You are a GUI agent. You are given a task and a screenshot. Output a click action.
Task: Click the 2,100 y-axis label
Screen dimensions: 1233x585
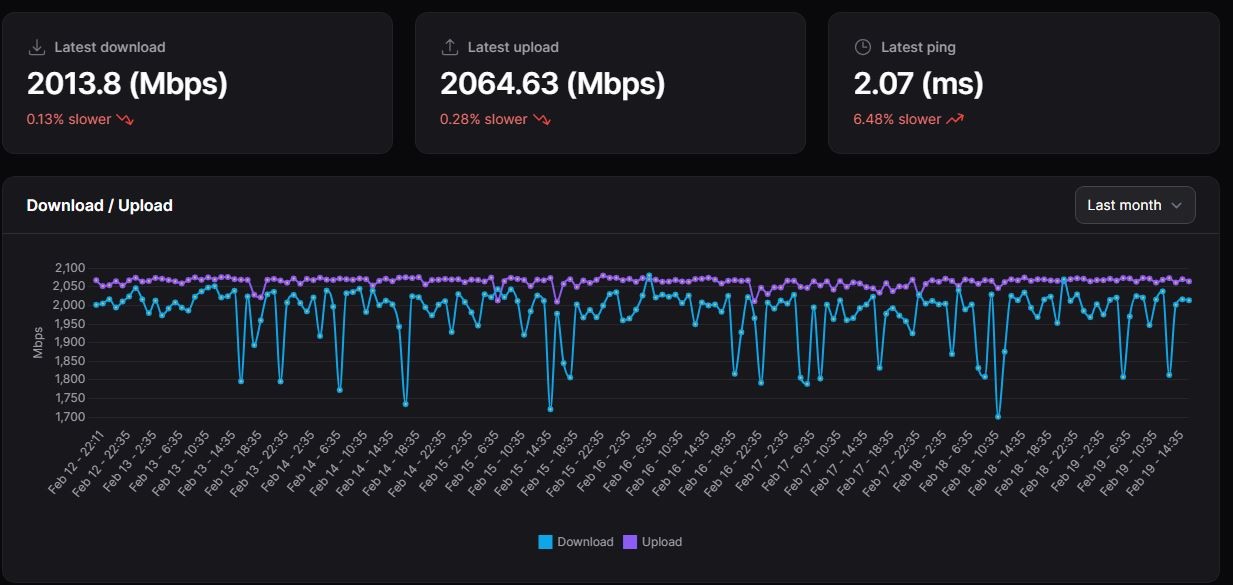(72, 268)
